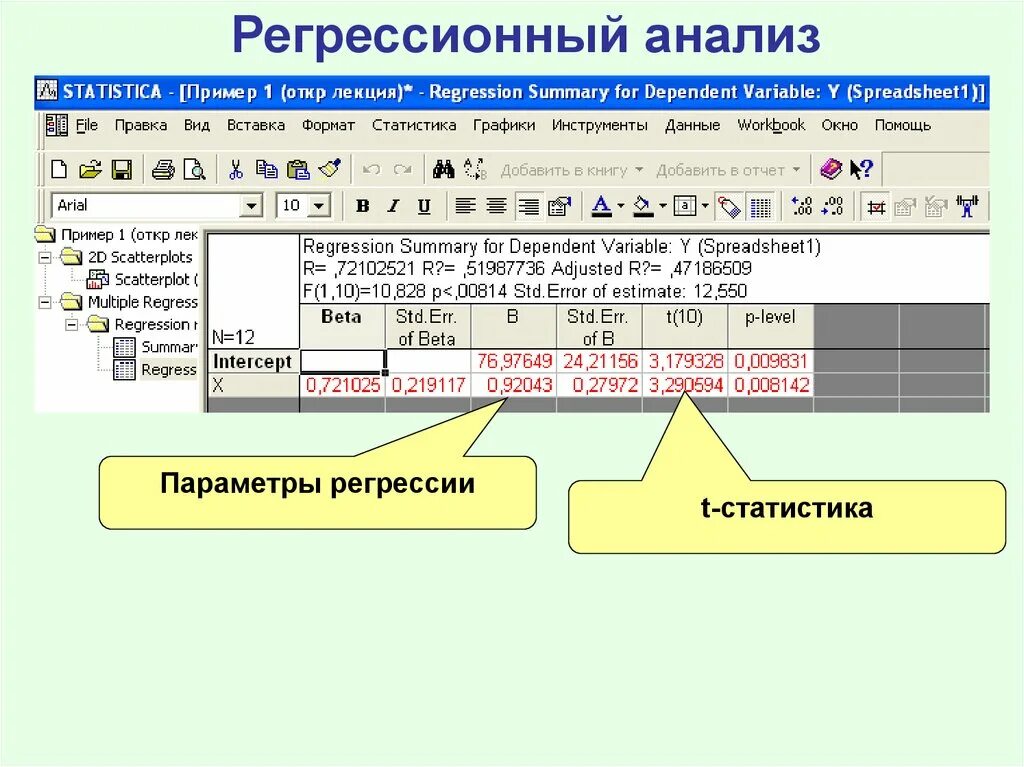
Task: Open the Добавить в отчет dropdown
Action: click(796, 170)
